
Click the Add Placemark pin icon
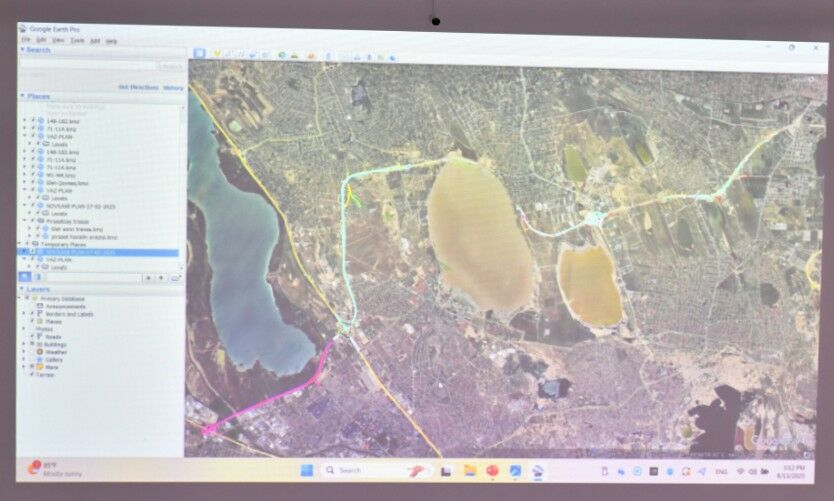216,53
